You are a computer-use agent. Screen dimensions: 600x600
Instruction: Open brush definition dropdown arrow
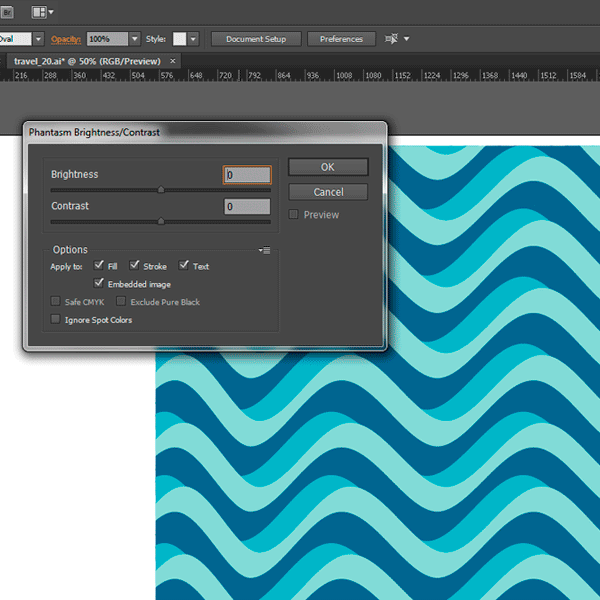coord(38,39)
